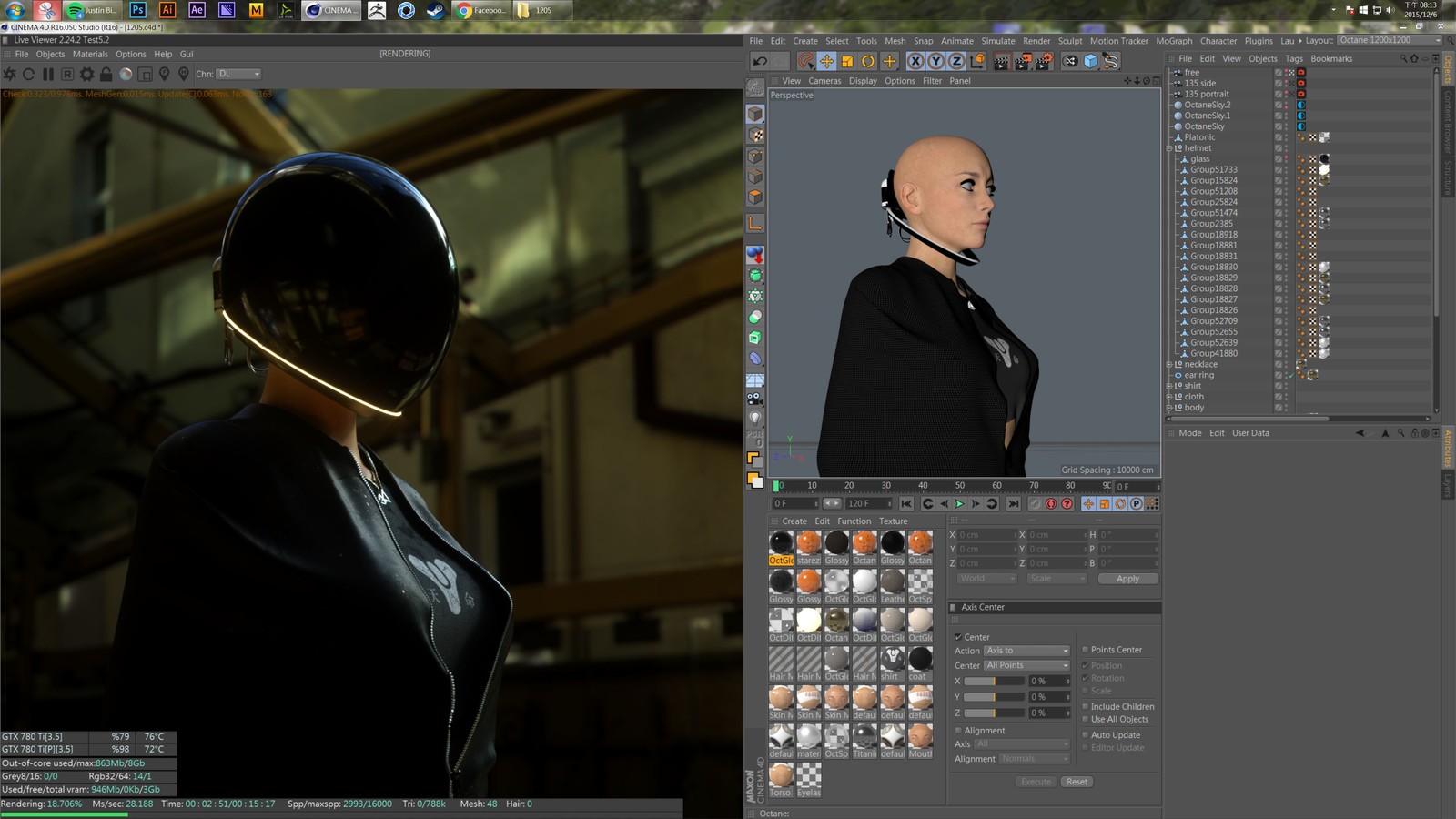Open the Simulate menu
Screen dimensions: 1456x819
(x=998, y=41)
